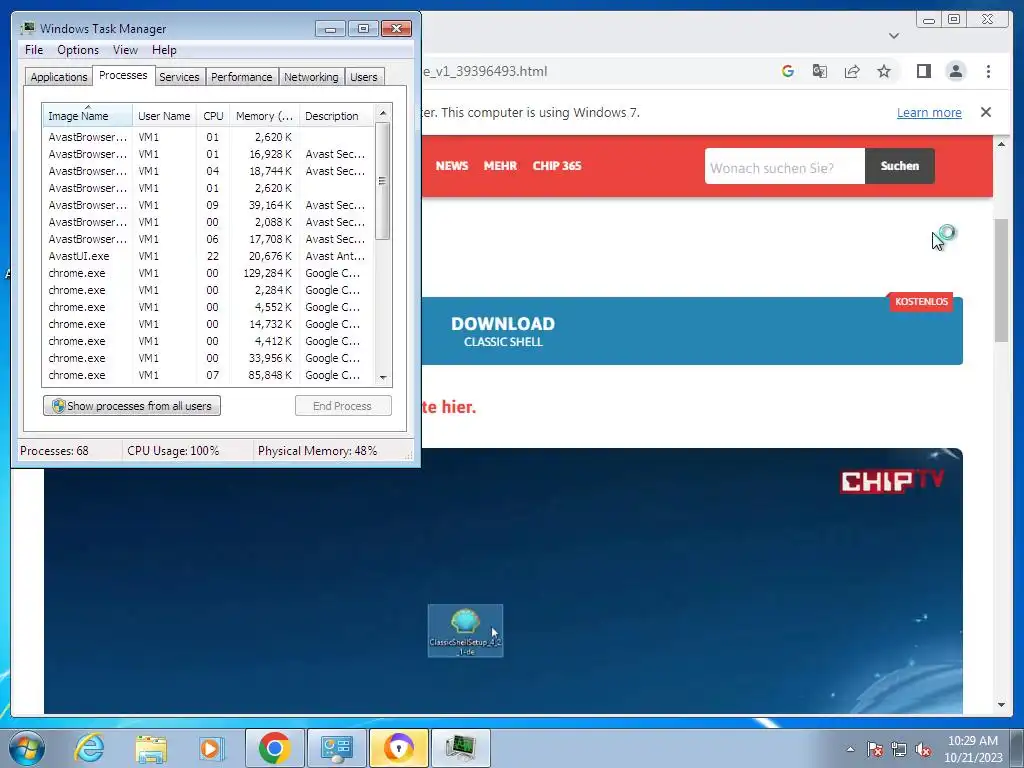Toggle Chrome side panel icon
The height and width of the screenshot is (768, 1024).
[x=923, y=71]
